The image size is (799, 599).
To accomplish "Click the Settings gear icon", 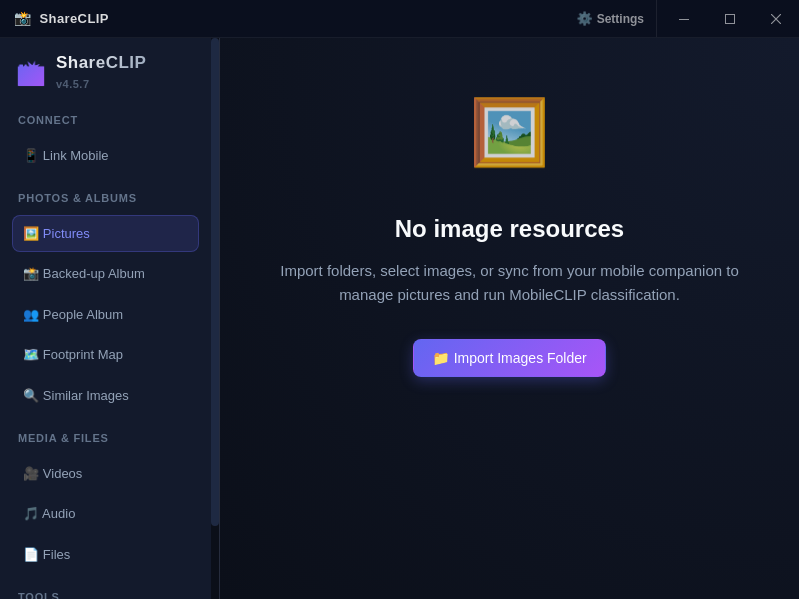I will (x=584, y=19).
